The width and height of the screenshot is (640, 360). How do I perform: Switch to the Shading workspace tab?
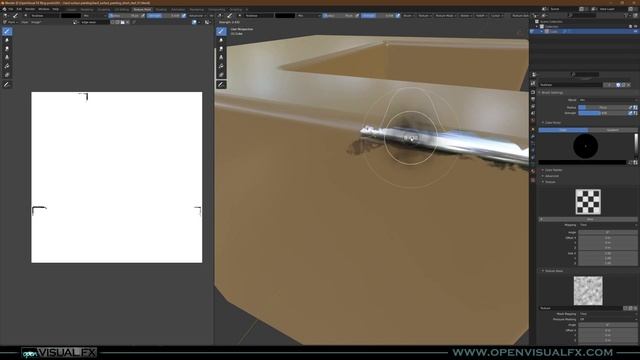pos(161,9)
